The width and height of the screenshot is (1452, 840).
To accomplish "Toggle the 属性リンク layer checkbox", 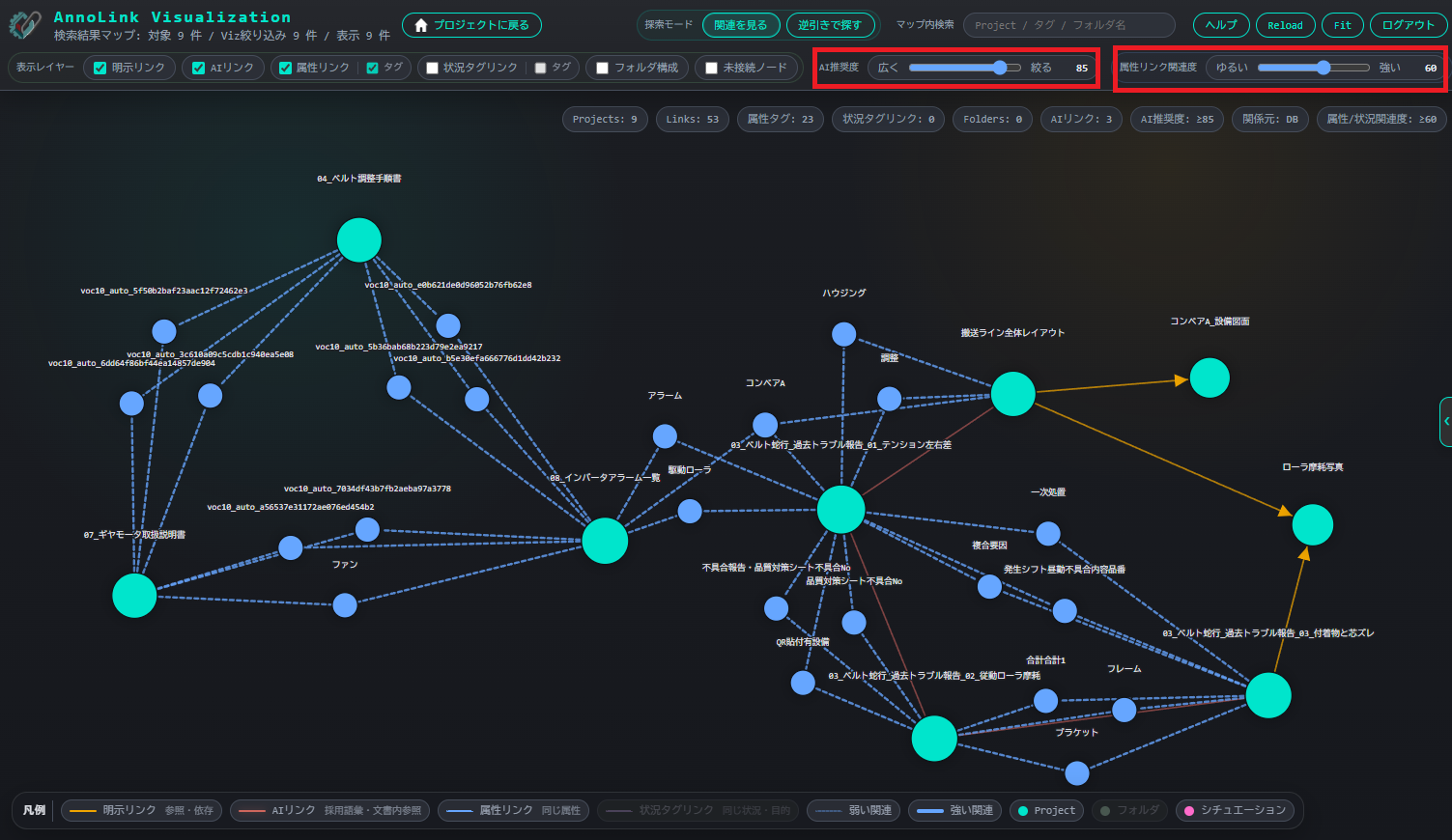I will tap(285, 68).
